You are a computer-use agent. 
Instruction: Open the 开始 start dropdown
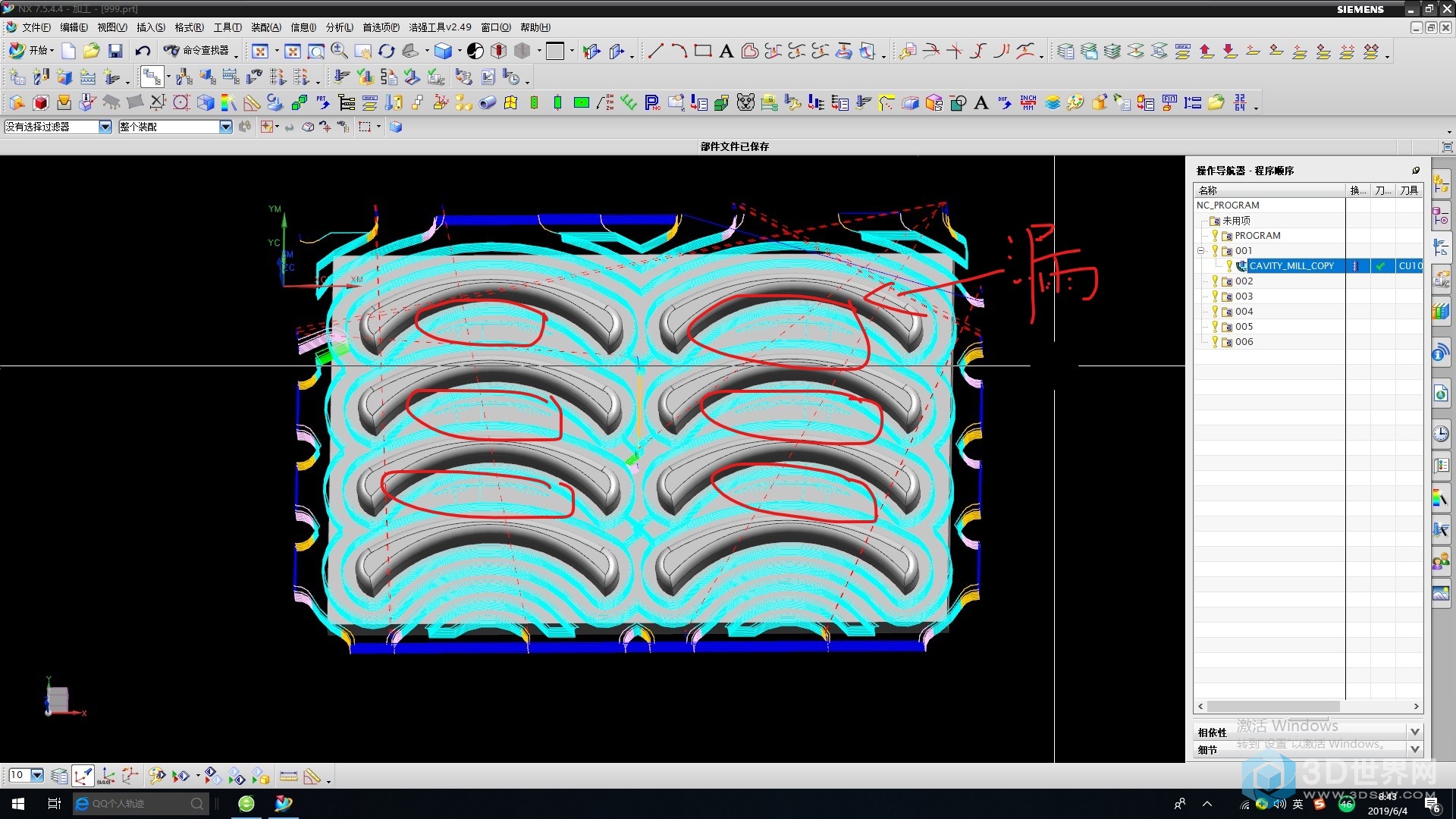[31, 51]
